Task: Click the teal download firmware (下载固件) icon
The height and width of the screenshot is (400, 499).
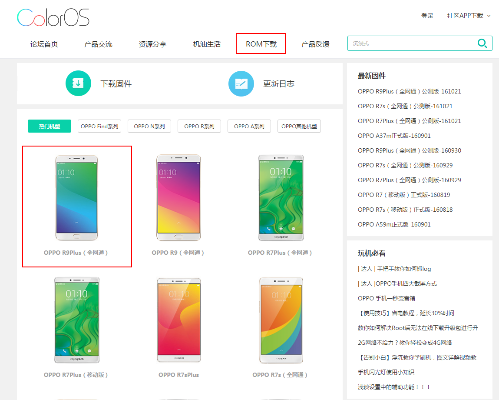Action: 78,83
